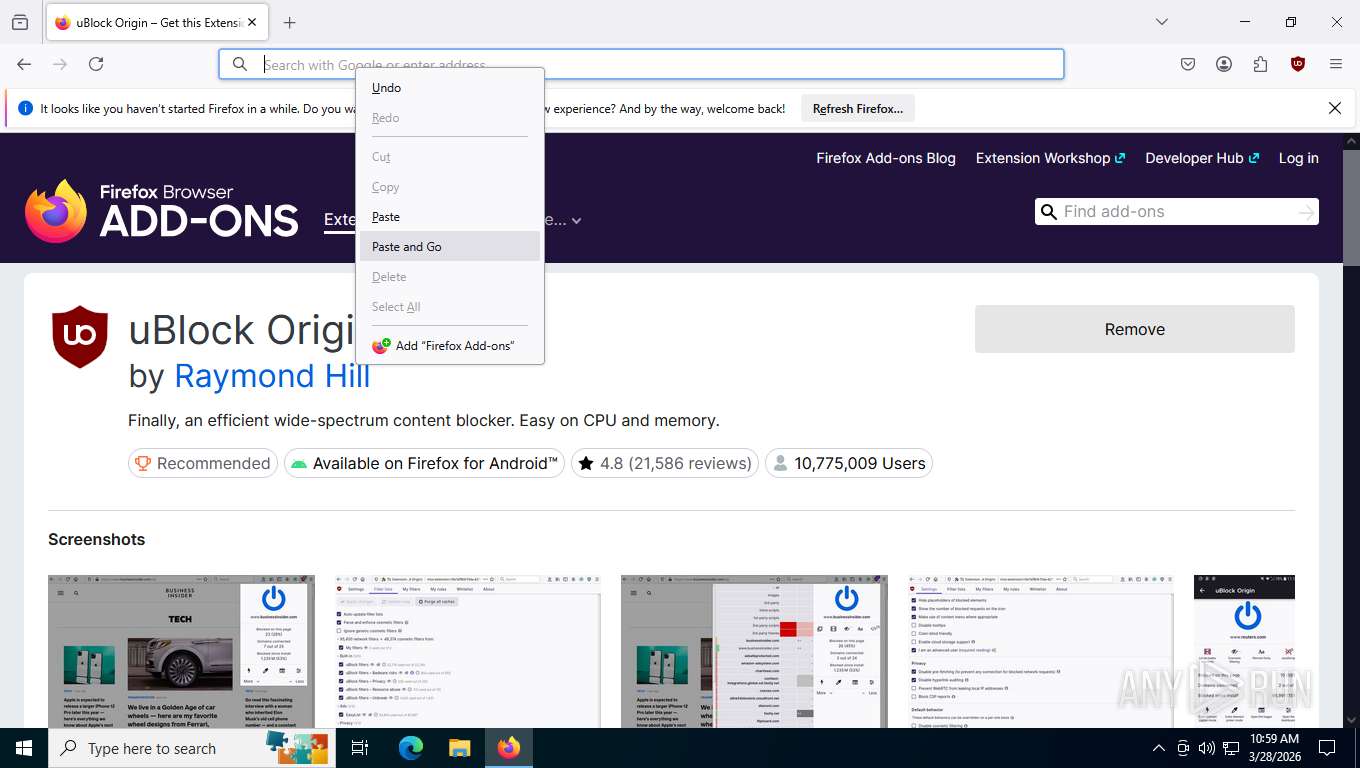Open the taskbar clock showing 10:59 AM
This screenshot has width=1360, height=768.
click(x=1274, y=748)
